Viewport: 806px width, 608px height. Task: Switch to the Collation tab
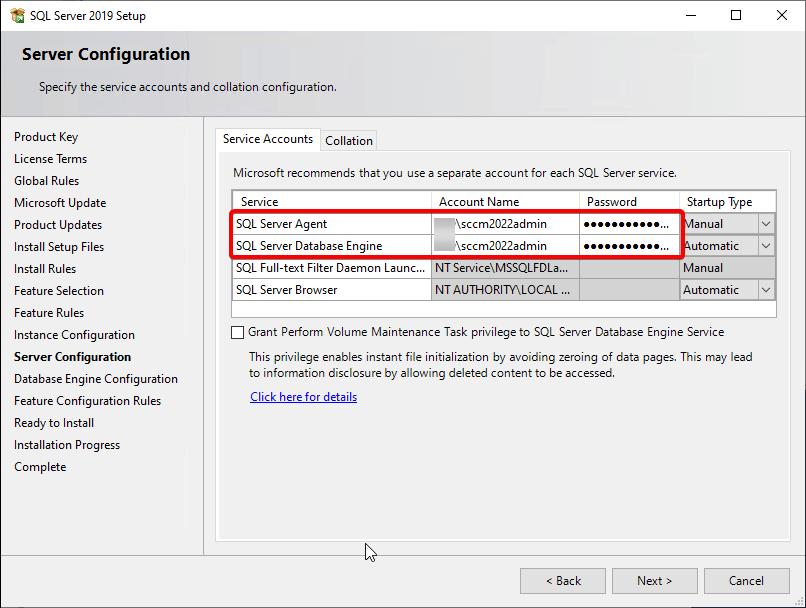[349, 141]
